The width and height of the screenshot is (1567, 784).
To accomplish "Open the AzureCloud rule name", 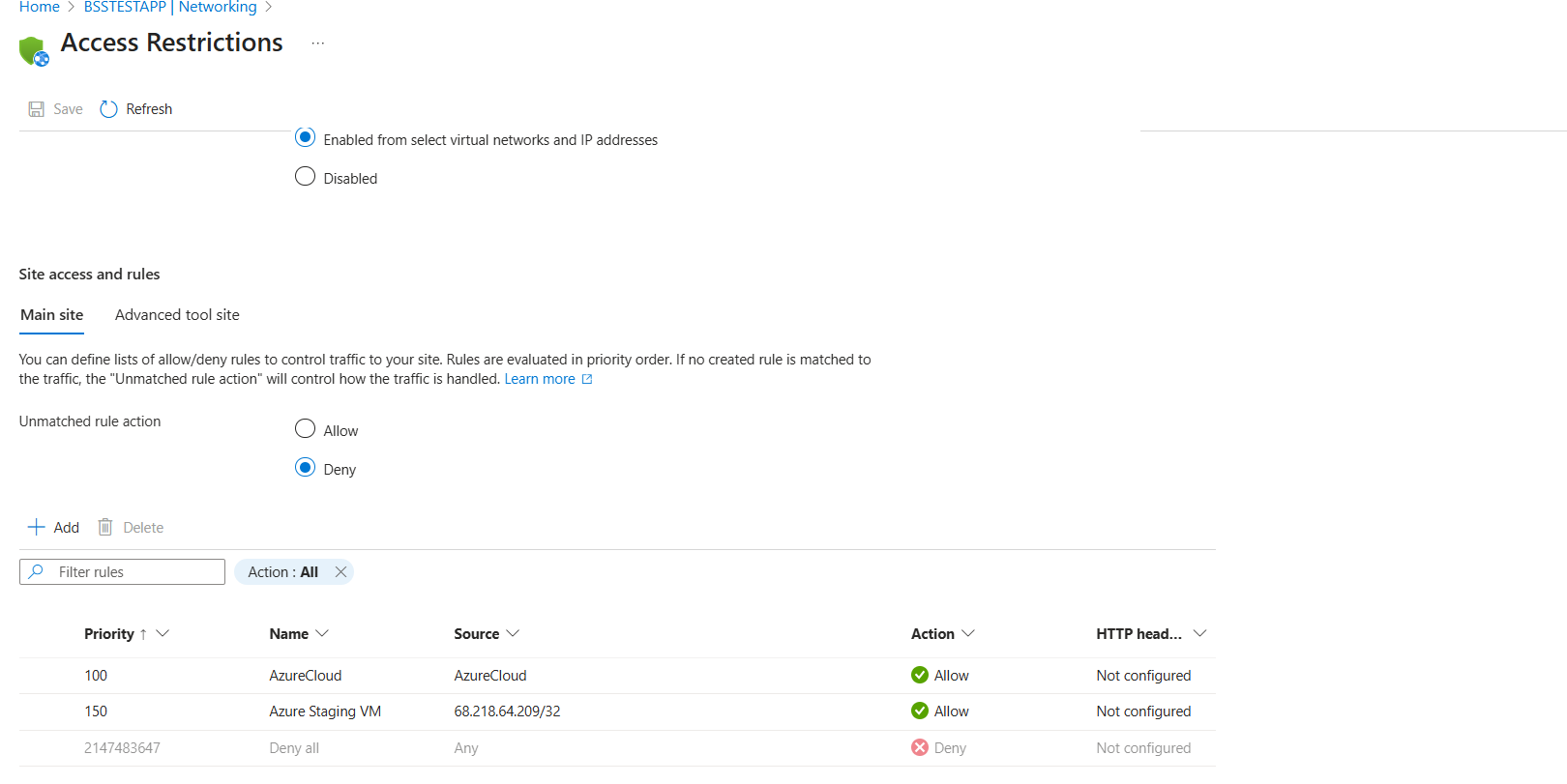I will [x=306, y=676].
